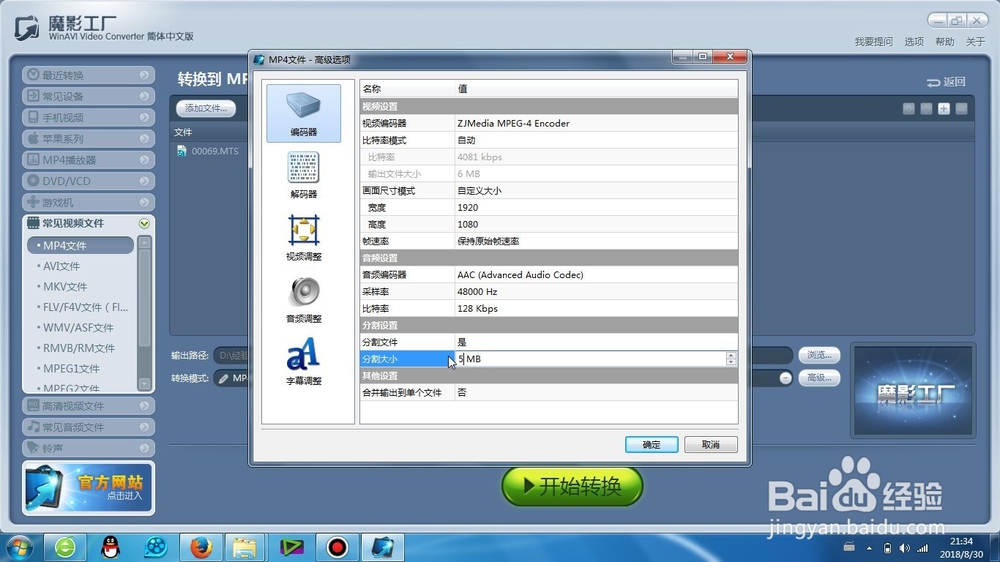This screenshot has width=1000, height=562.
Task: Expand the 手机视频 category
Action: pos(88,117)
